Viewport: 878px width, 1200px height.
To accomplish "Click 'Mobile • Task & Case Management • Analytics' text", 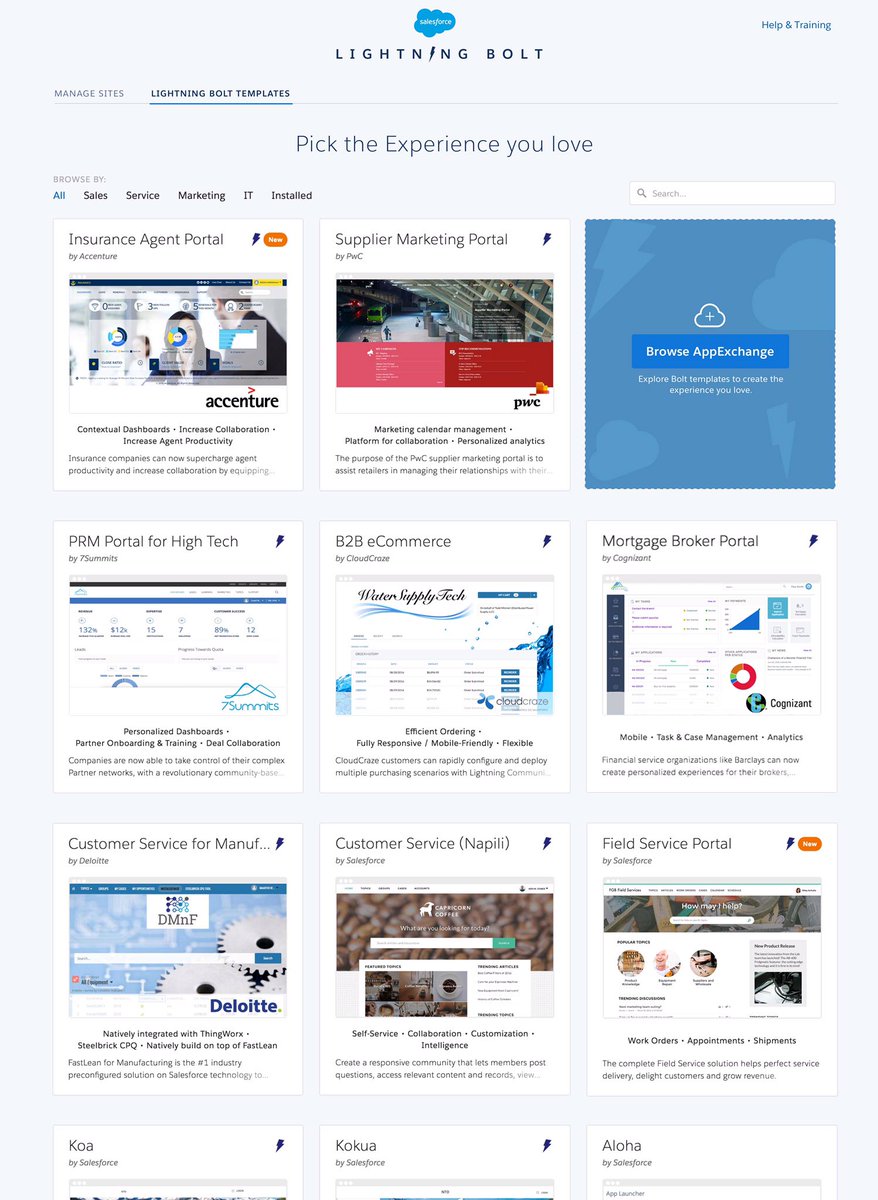I will coord(712,738).
